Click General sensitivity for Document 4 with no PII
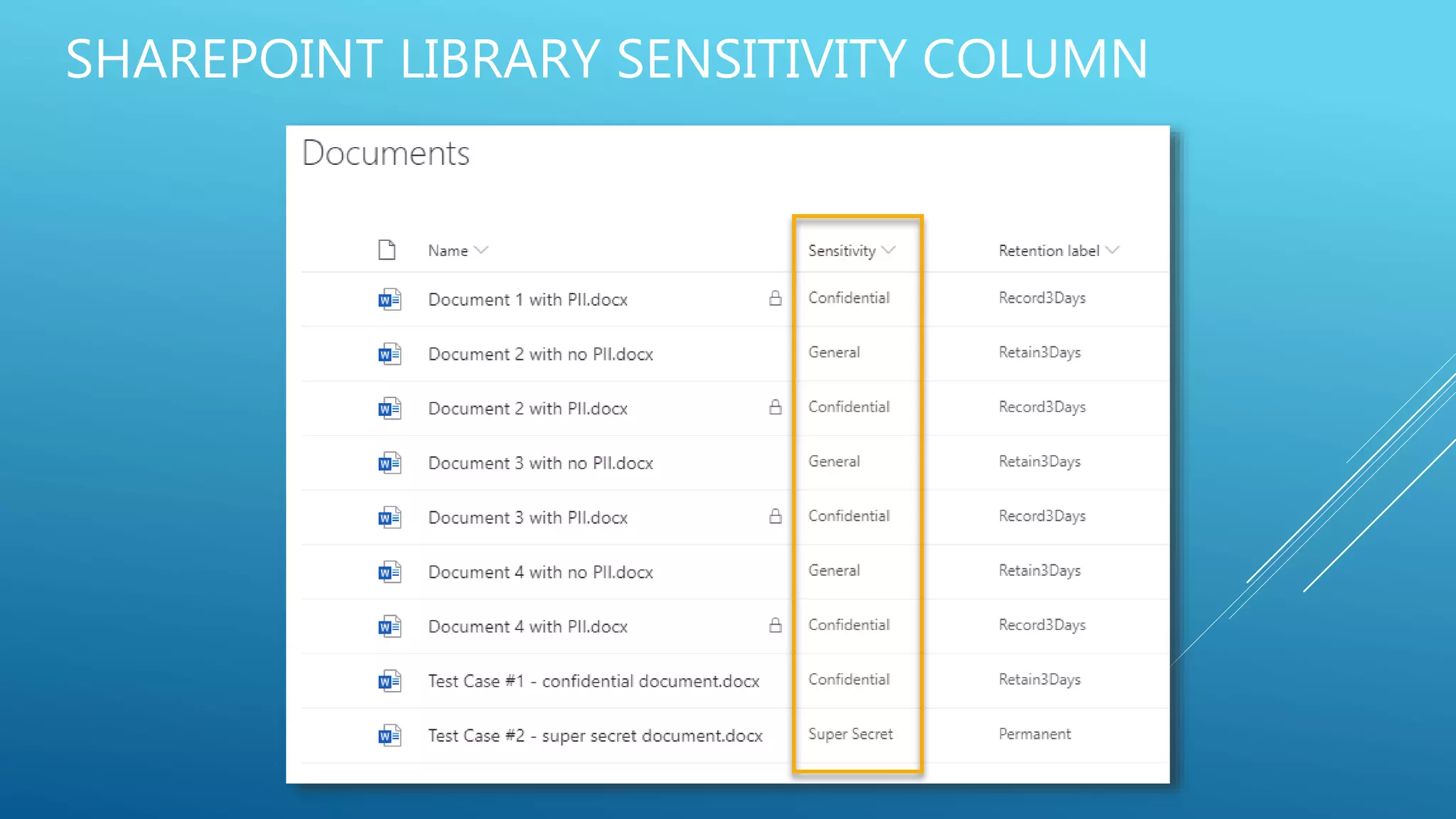The image size is (1456, 819). [x=834, y=570]
